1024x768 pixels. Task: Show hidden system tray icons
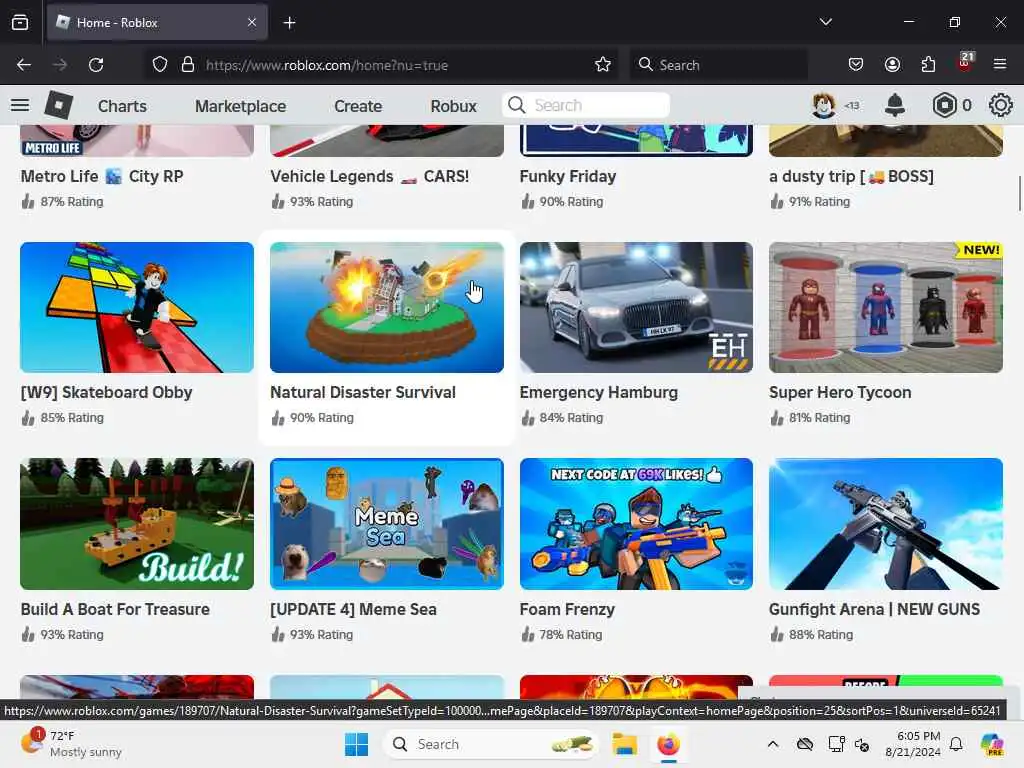(773, 744)
